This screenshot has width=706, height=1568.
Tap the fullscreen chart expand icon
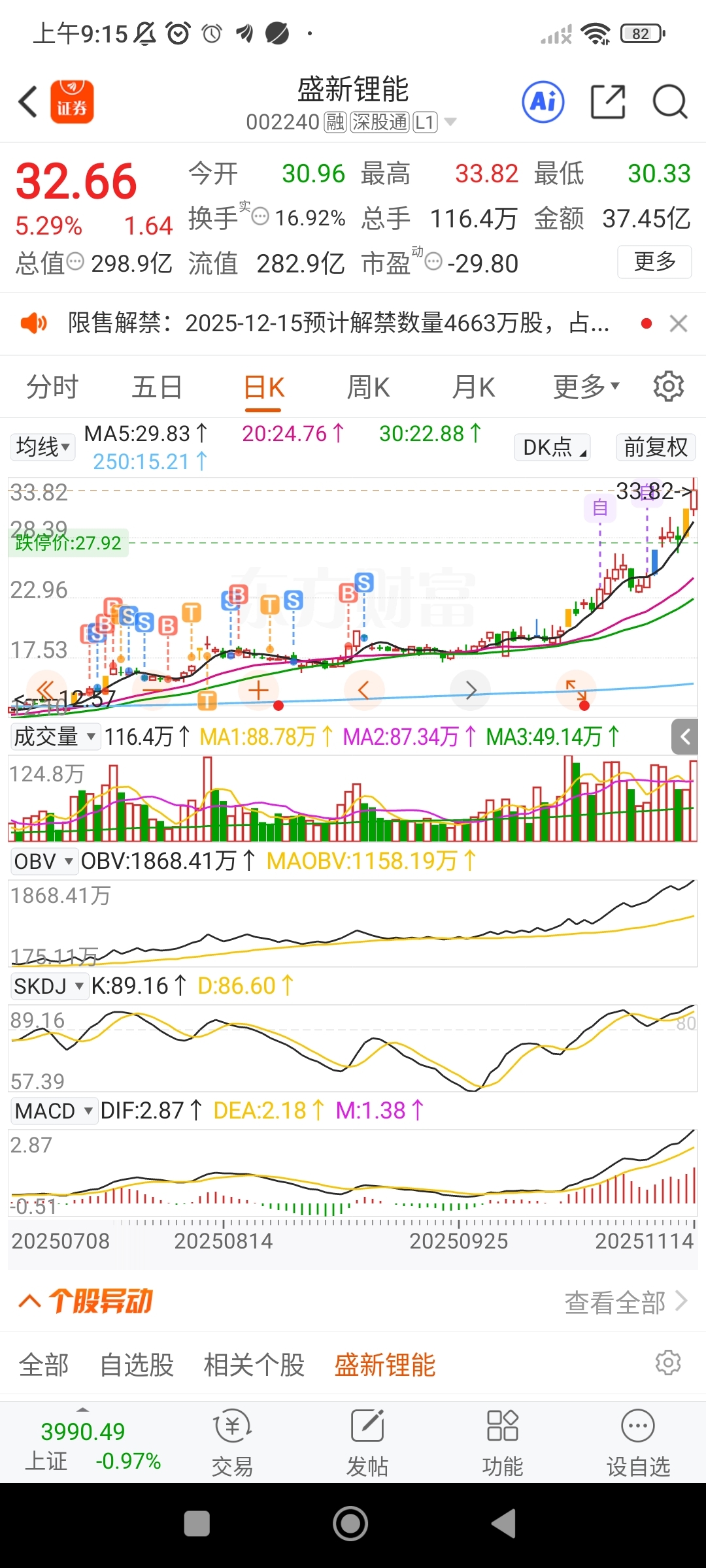[x=575, y=690]
